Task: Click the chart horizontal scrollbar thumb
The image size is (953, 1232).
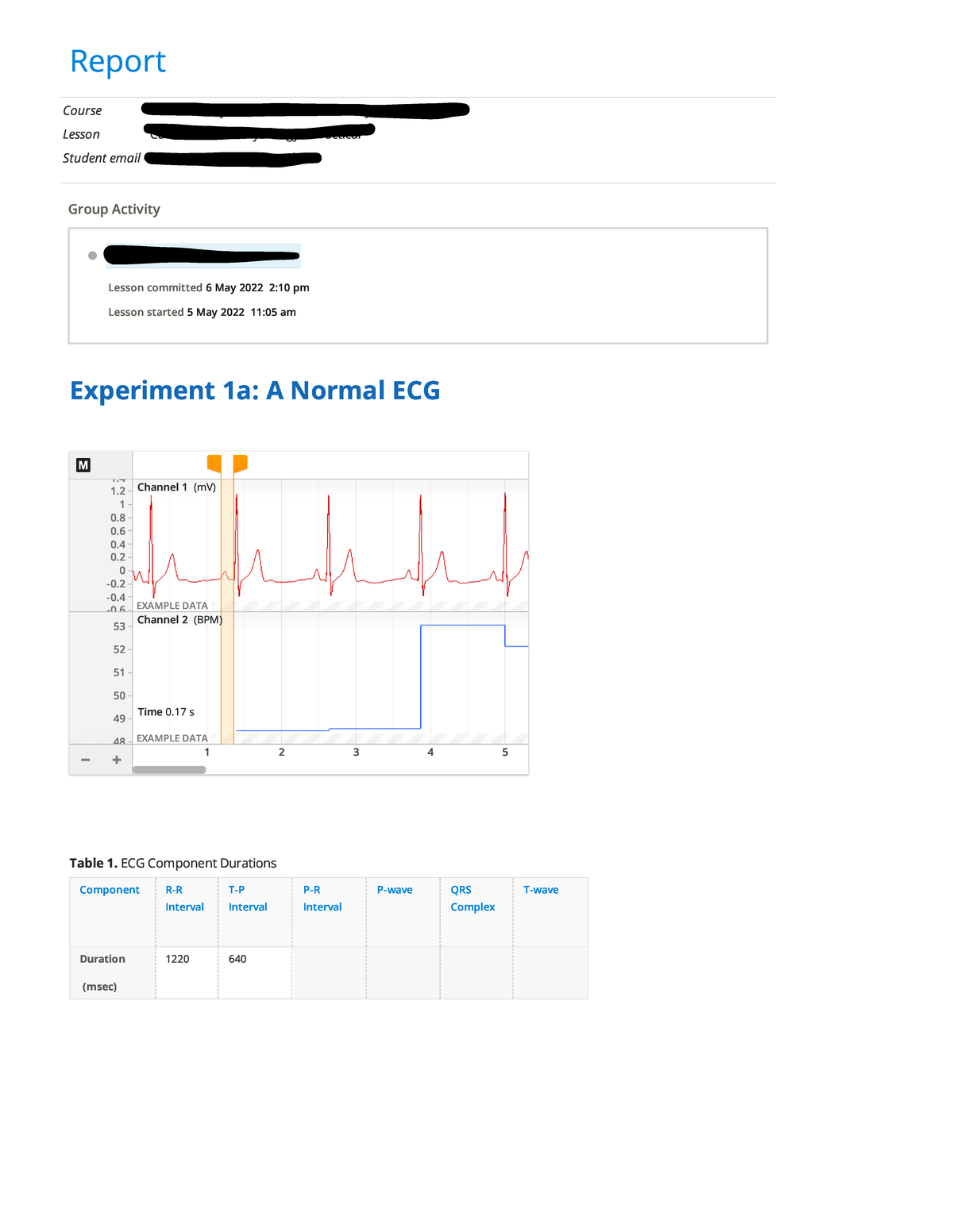Action: click(x=169, y=768)
